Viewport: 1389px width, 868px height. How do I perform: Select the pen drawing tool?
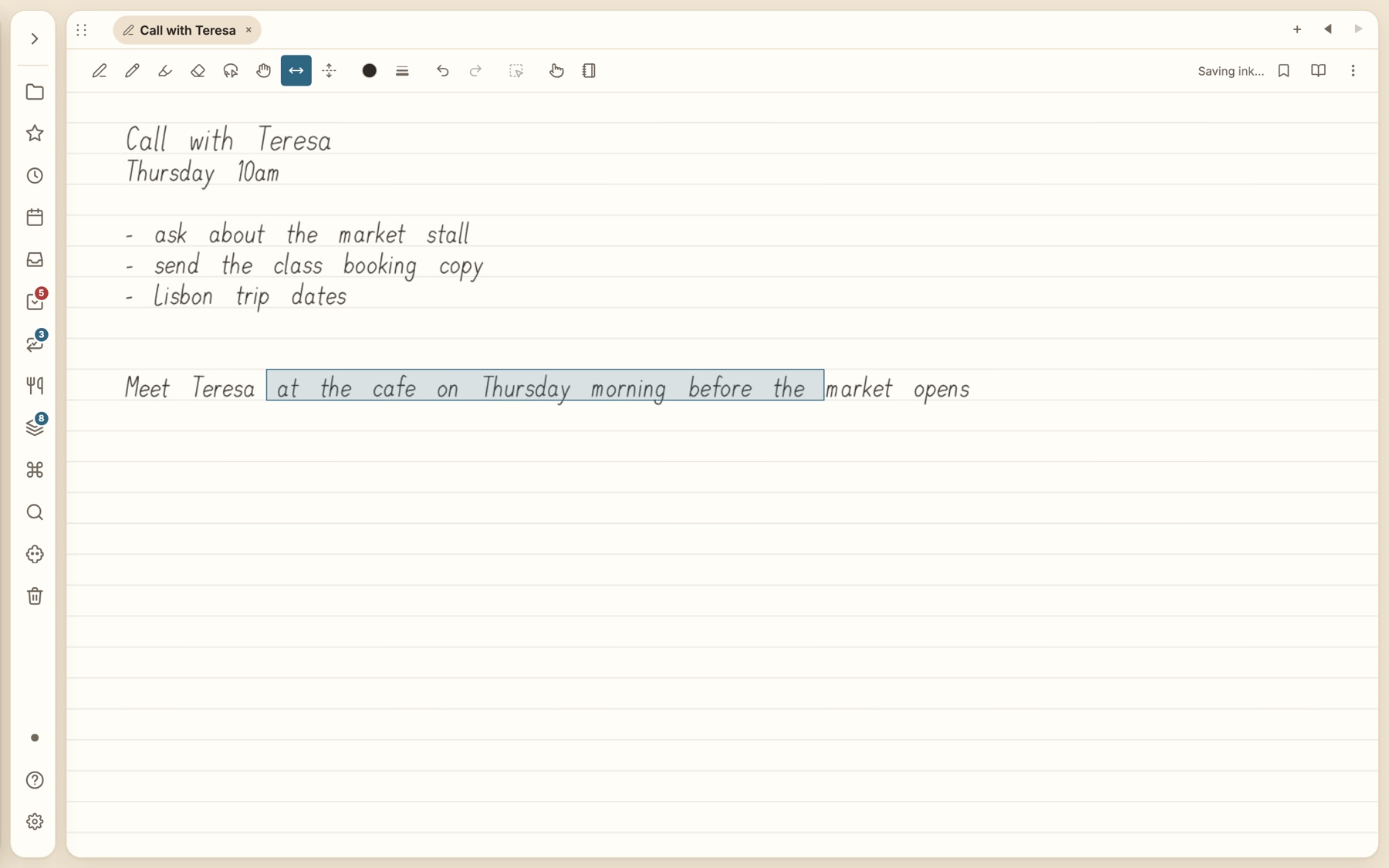(100, 71)
